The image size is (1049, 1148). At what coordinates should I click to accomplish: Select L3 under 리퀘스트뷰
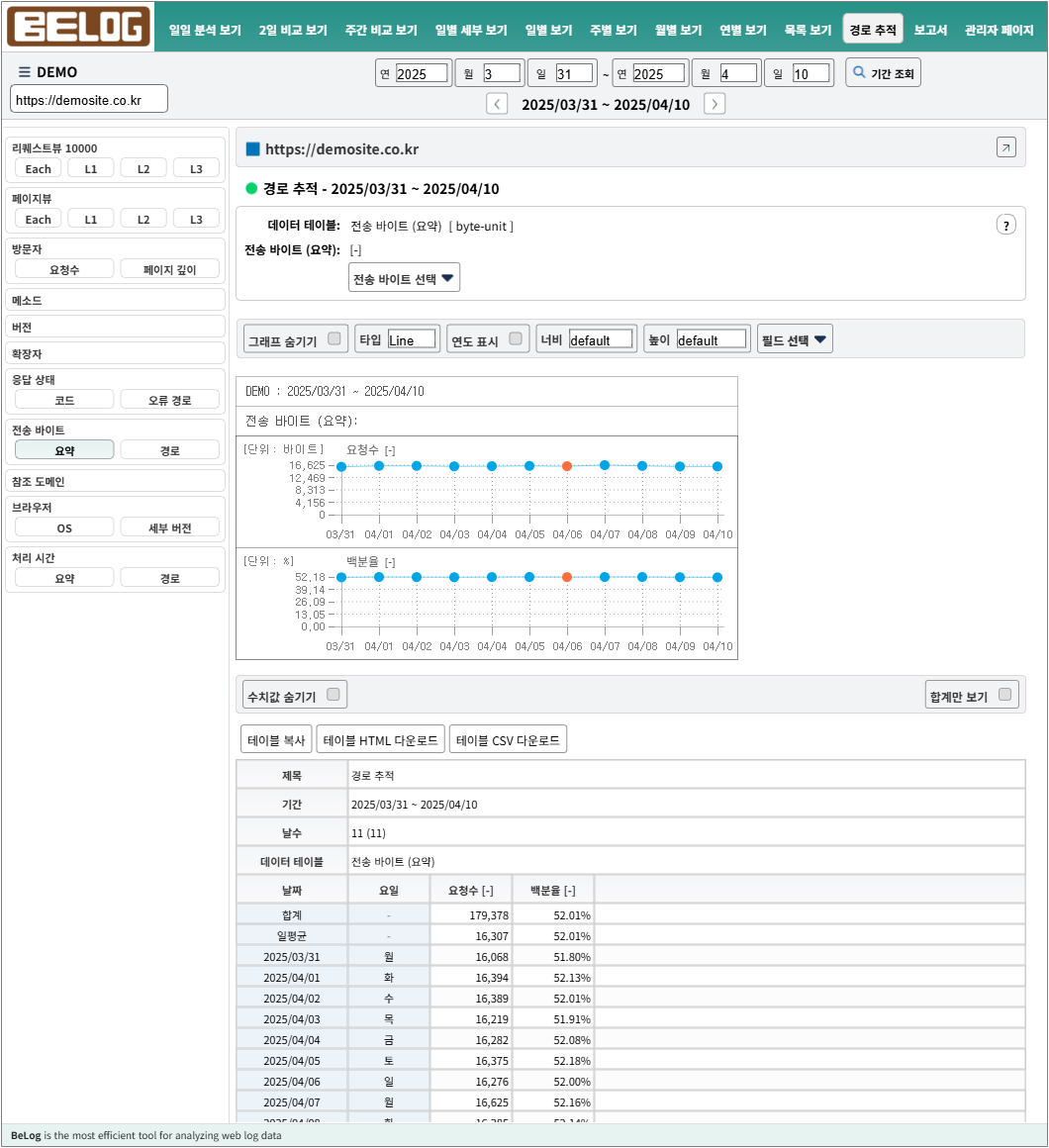pos(196,168)
